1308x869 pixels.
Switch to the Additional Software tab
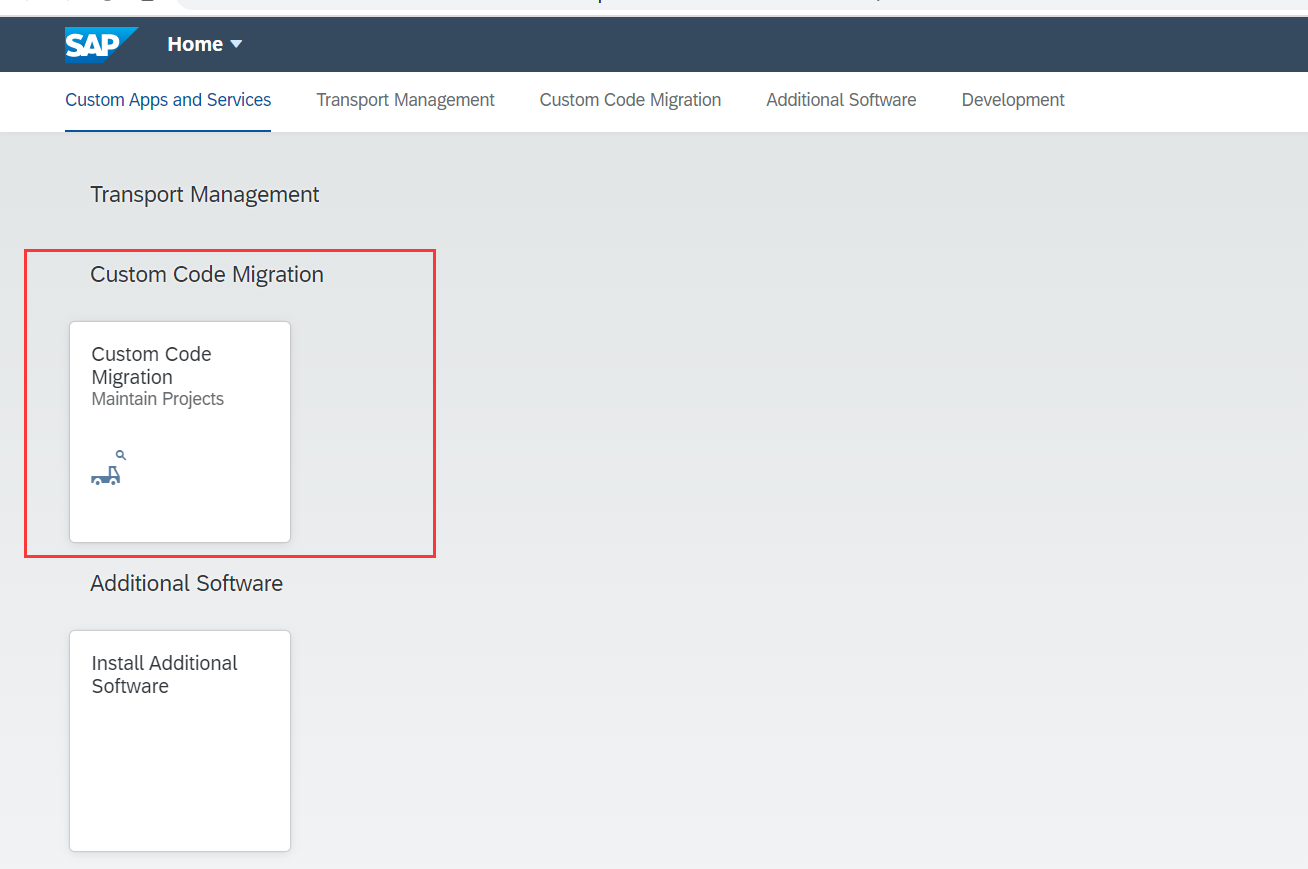tap(841, 99)
